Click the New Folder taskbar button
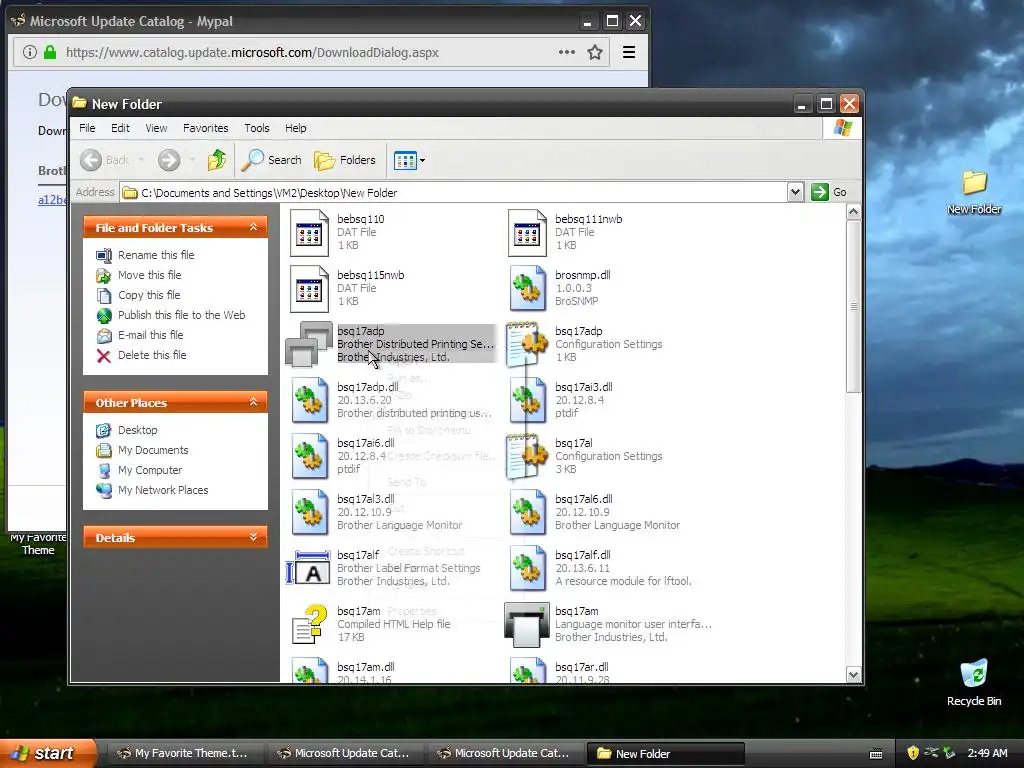1024x768 pixels. tap(665, 754)
